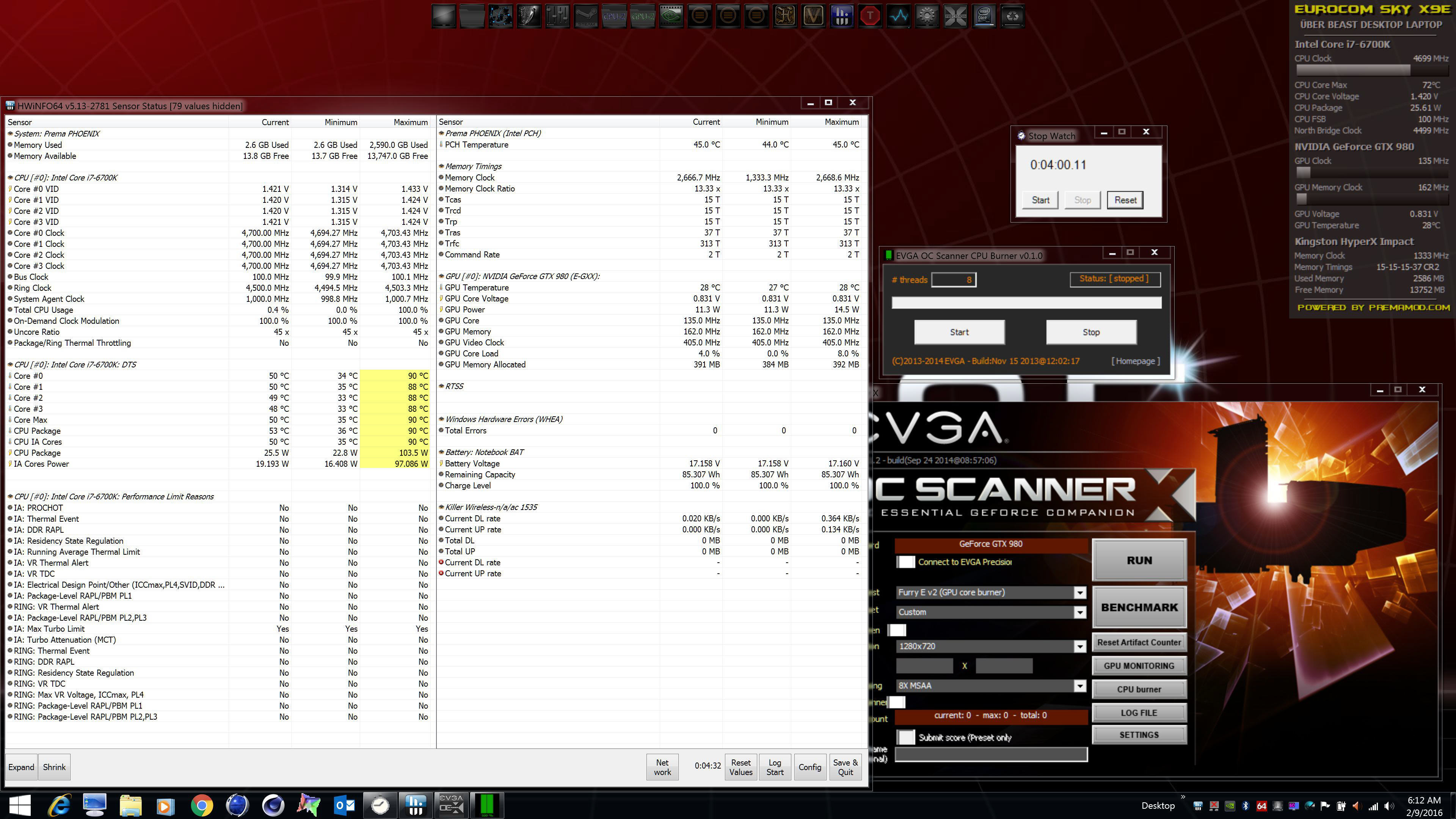Open the network globe dock icon
Screen dimensions: 1456x819
[500, 16]
